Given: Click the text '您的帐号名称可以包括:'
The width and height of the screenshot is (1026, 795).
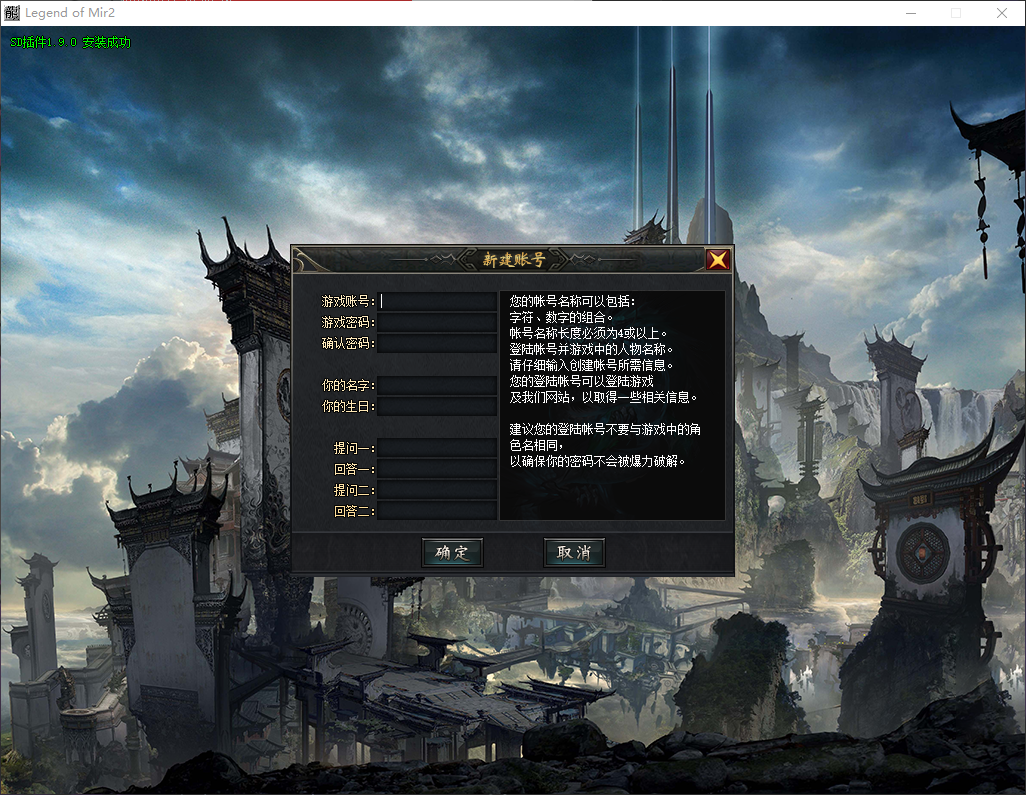Looking at the screenshot, I should tap(572, 301).
